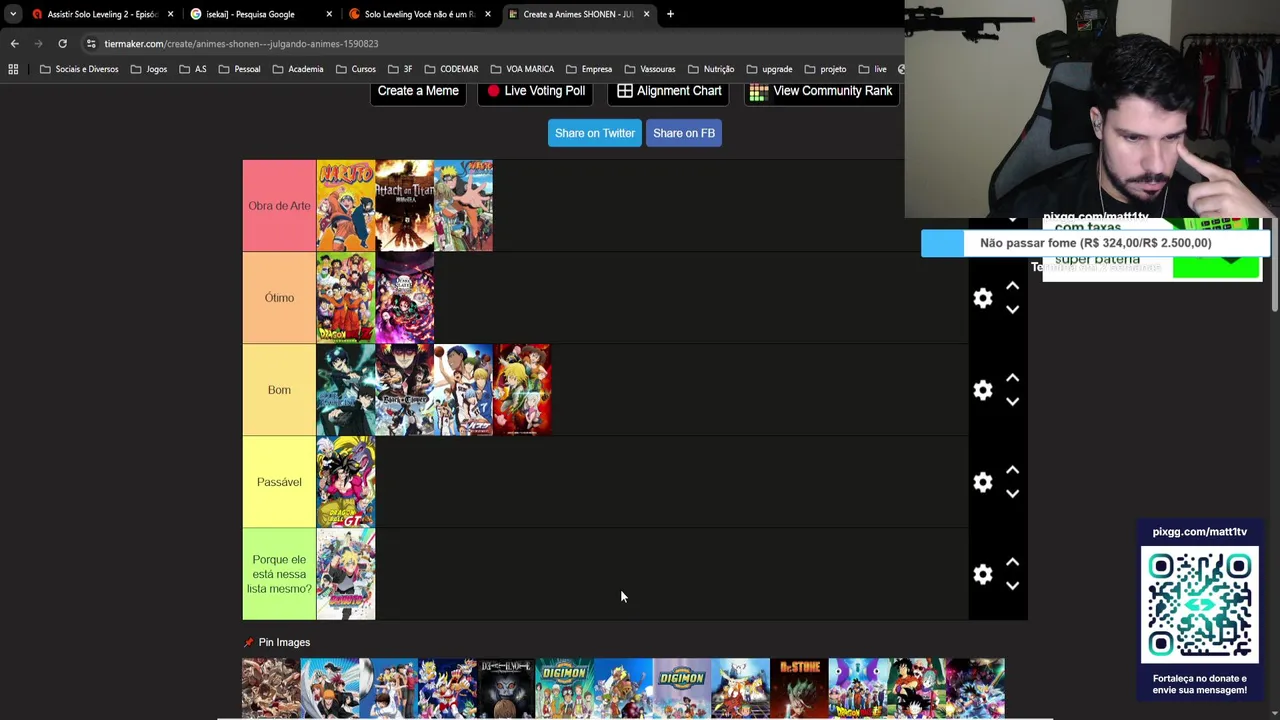1280x720 pixels.
Task: Select the Dragon Ball Z cover in Ótimo
Action: [346, 298]
